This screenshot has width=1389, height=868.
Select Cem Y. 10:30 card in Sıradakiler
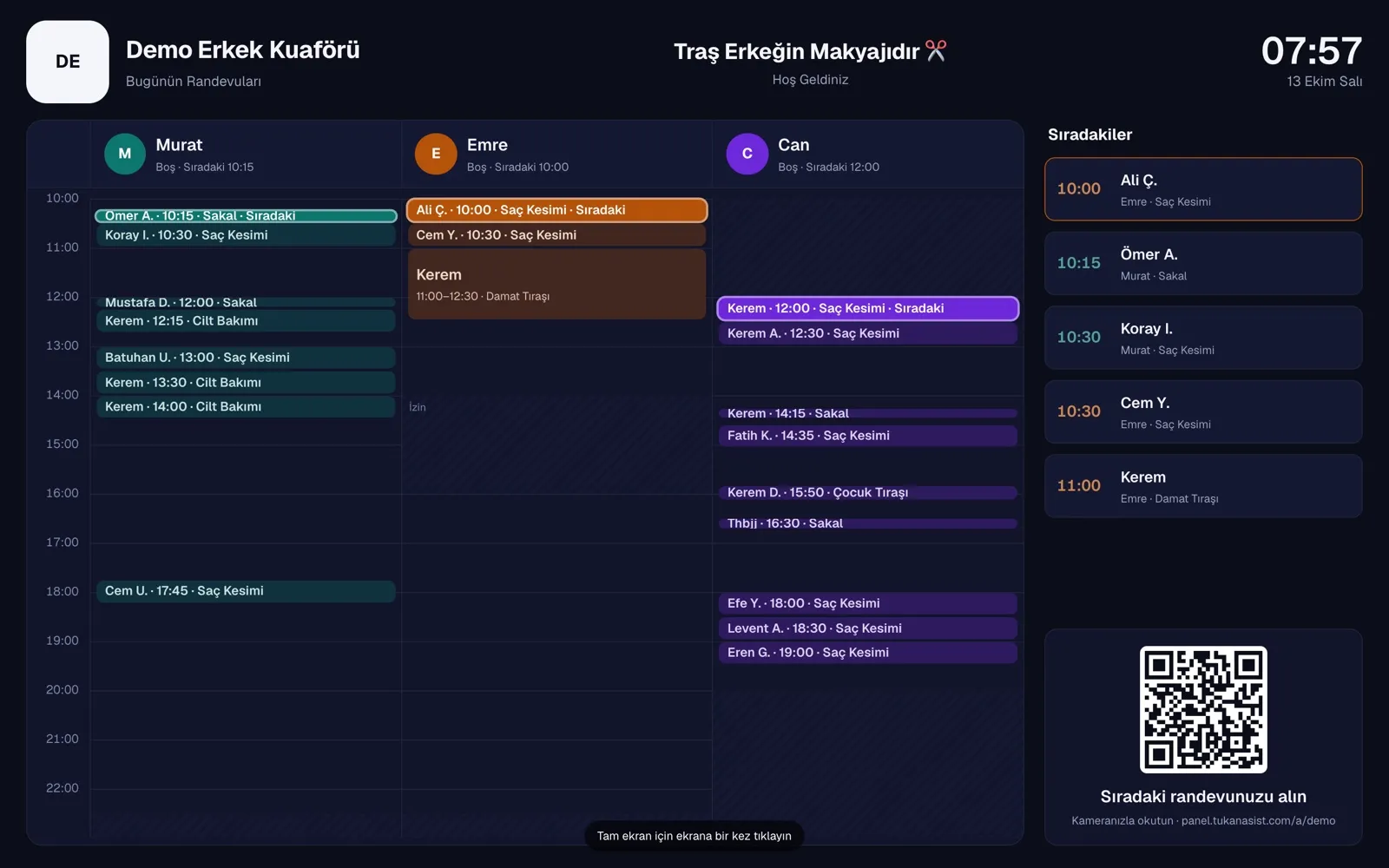1203,411
